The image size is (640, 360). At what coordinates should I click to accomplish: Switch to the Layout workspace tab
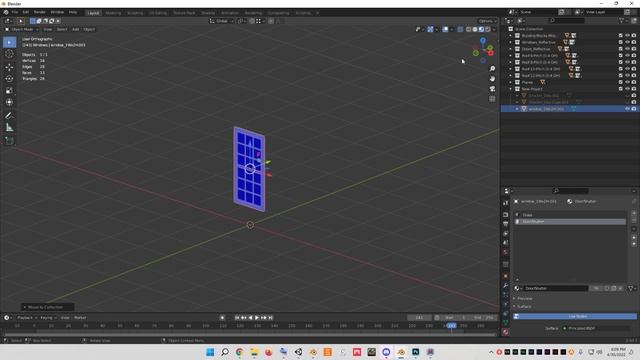(x=93, y=13)
